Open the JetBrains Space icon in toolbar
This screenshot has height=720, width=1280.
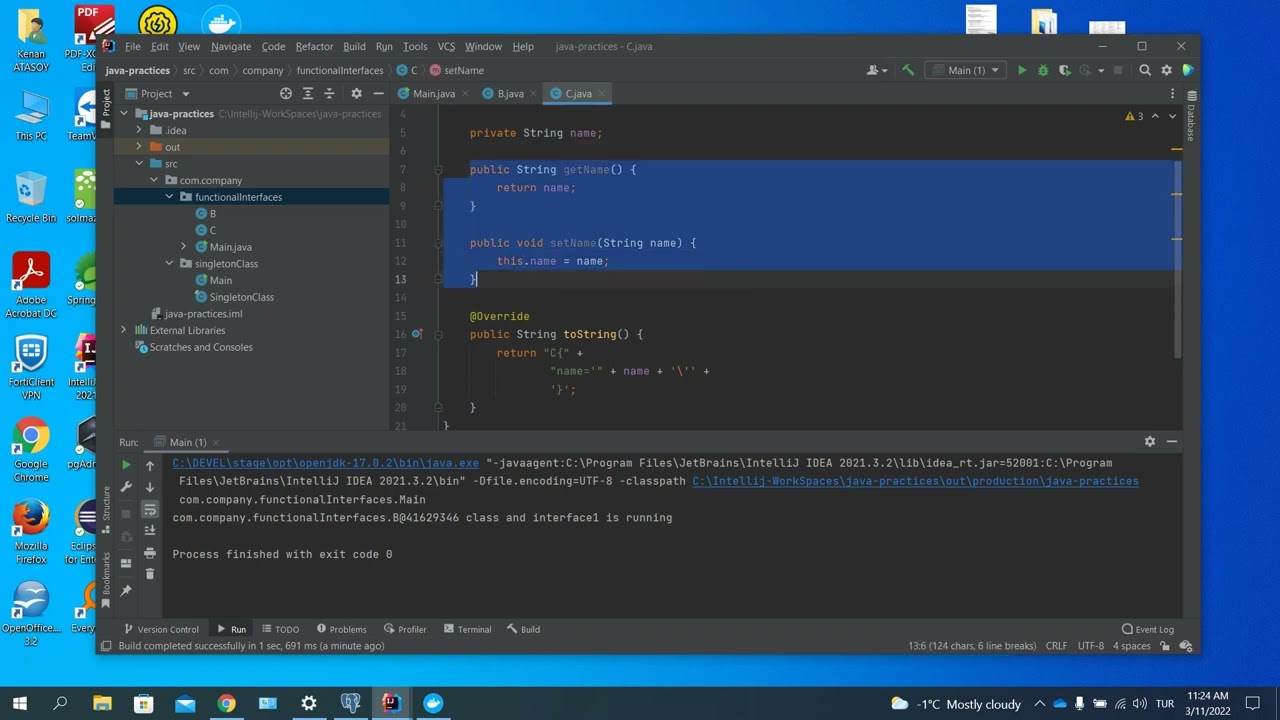(x=1187, y=70)
